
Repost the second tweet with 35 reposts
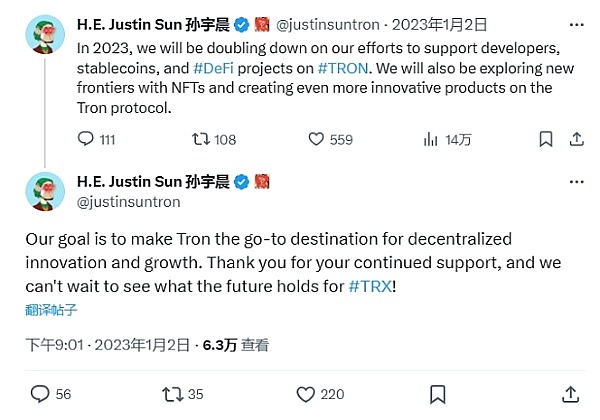171,393
